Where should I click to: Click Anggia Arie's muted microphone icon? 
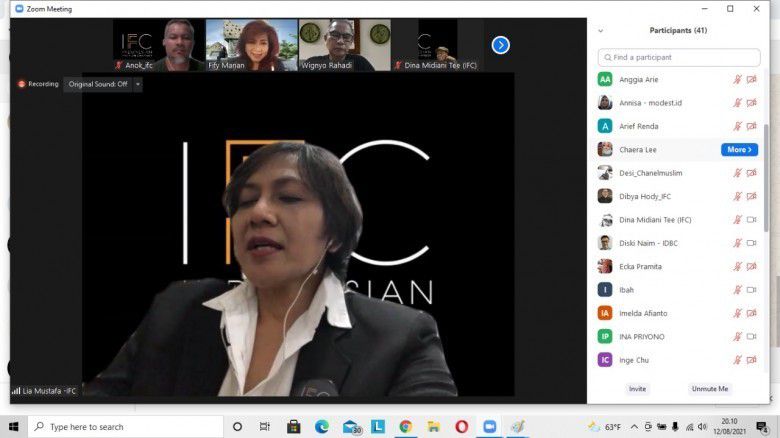(737, 79)
